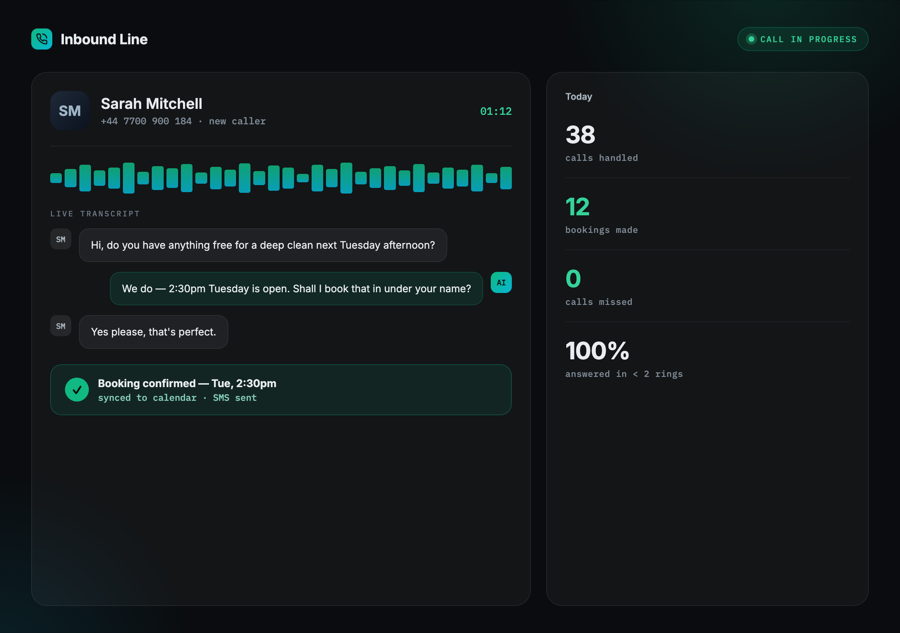
Task: Click the Inbound Line title text
Action: click(x=104, y=39)
